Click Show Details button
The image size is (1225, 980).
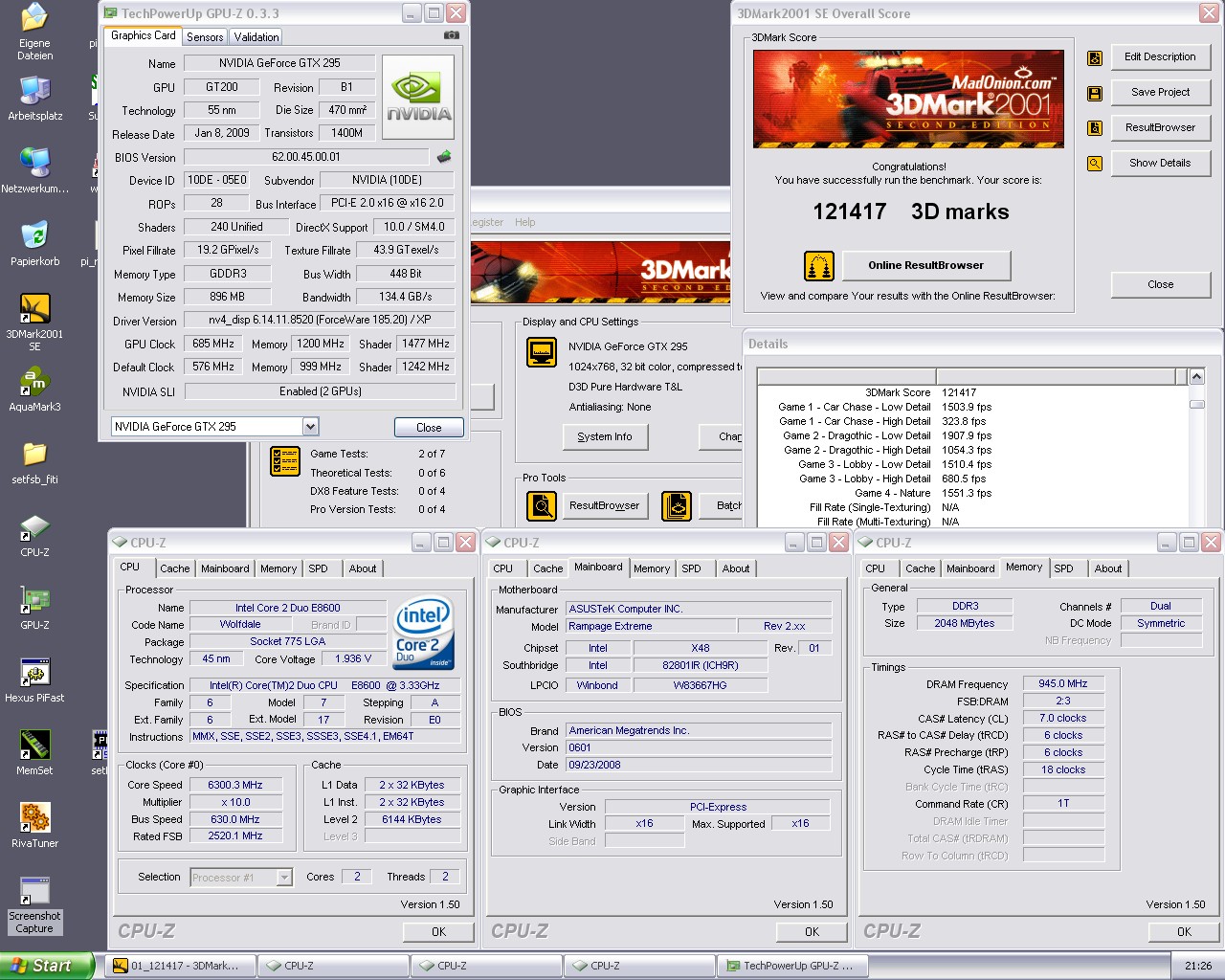click(1160, 164)
